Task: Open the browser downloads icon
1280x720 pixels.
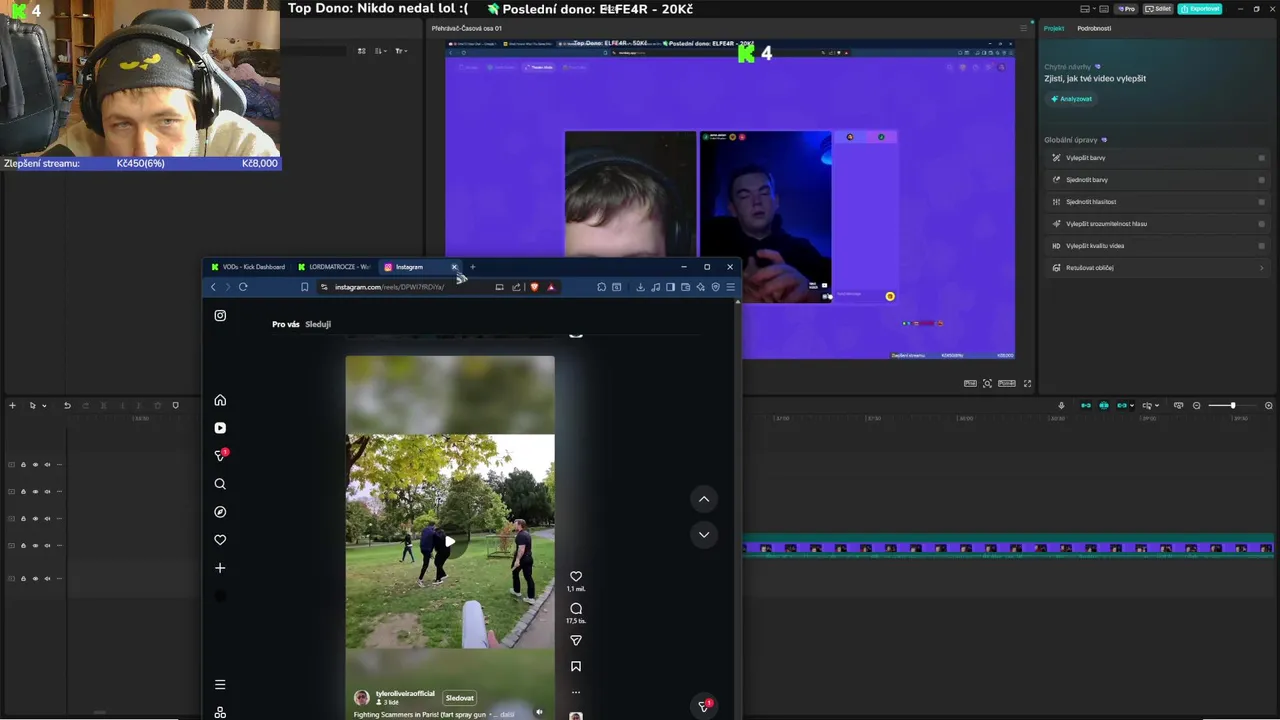Action: (x=640, y=287)
